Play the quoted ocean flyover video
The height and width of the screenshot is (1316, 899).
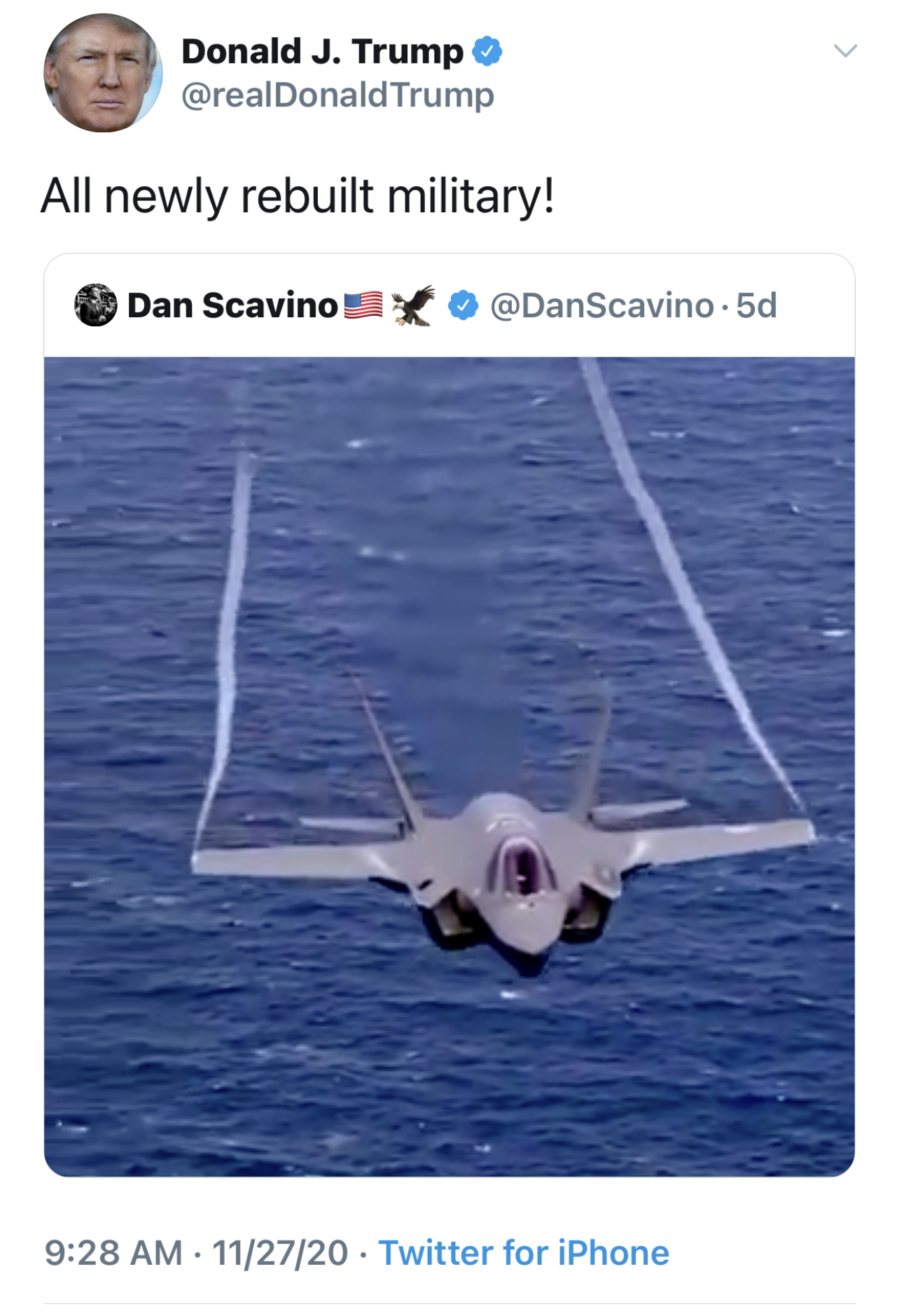point(449,767)
